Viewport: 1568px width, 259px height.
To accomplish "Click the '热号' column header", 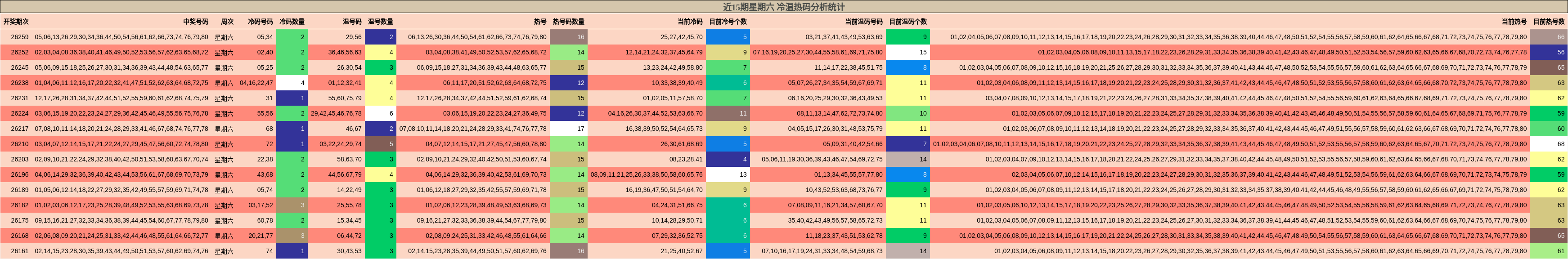I will pos(540,21).
